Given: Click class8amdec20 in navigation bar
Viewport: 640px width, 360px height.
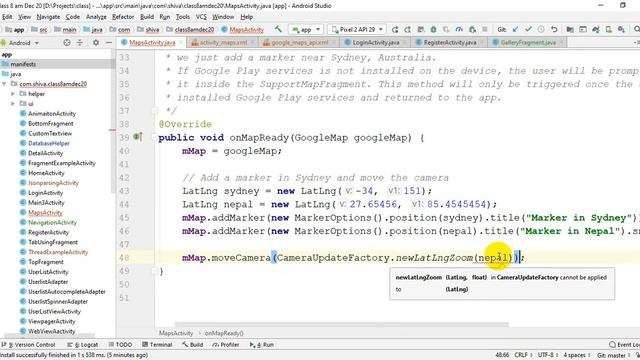Looking at the screenshot, I should (190, 29).
